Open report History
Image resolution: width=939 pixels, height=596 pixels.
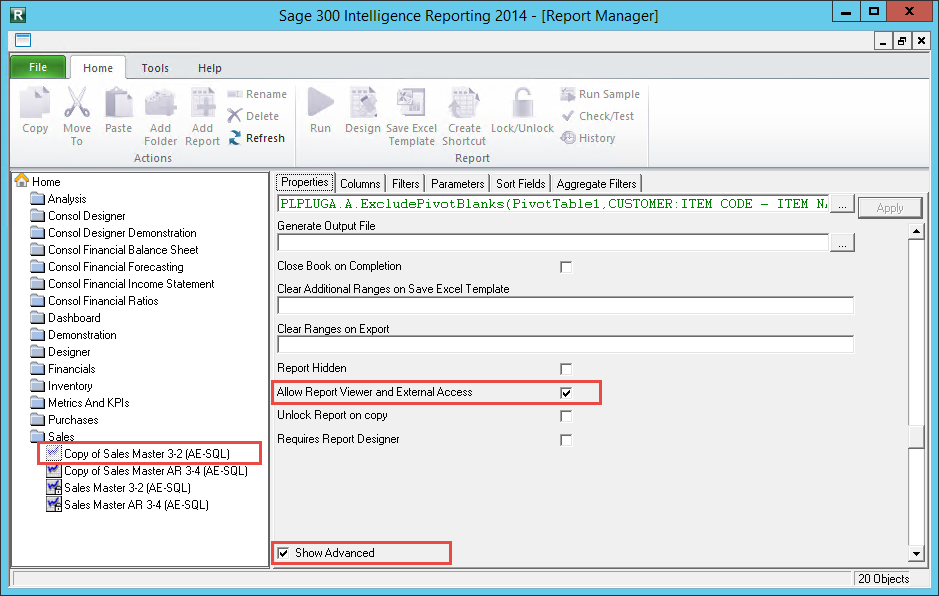click(x=588, y=138)
